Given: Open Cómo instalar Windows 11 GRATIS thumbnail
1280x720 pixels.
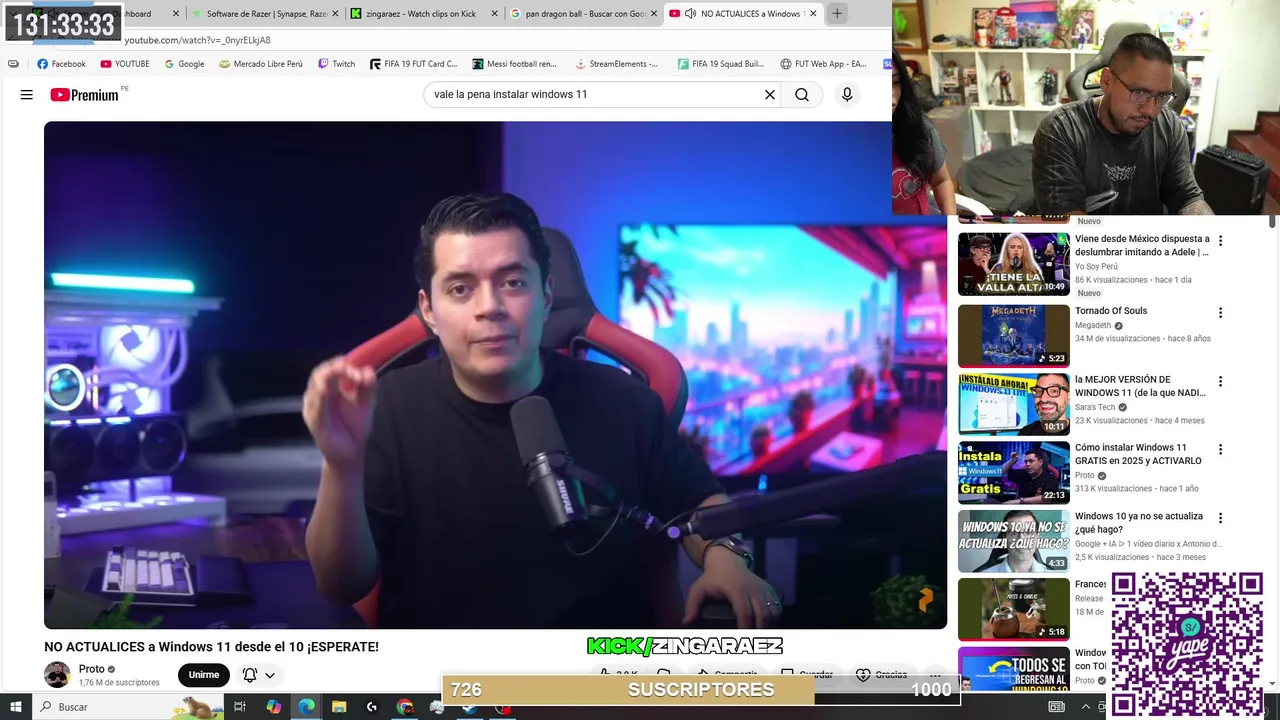Looking at the screenshot, I should [x=1014, y=472].
